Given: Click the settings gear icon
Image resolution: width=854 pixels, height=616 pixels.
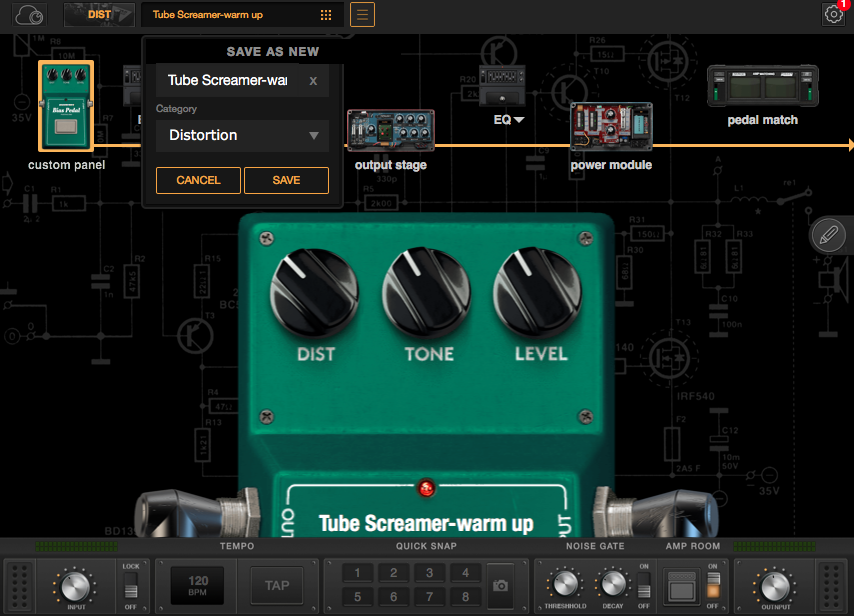Looking at the screenshot, I should [833, 14].
